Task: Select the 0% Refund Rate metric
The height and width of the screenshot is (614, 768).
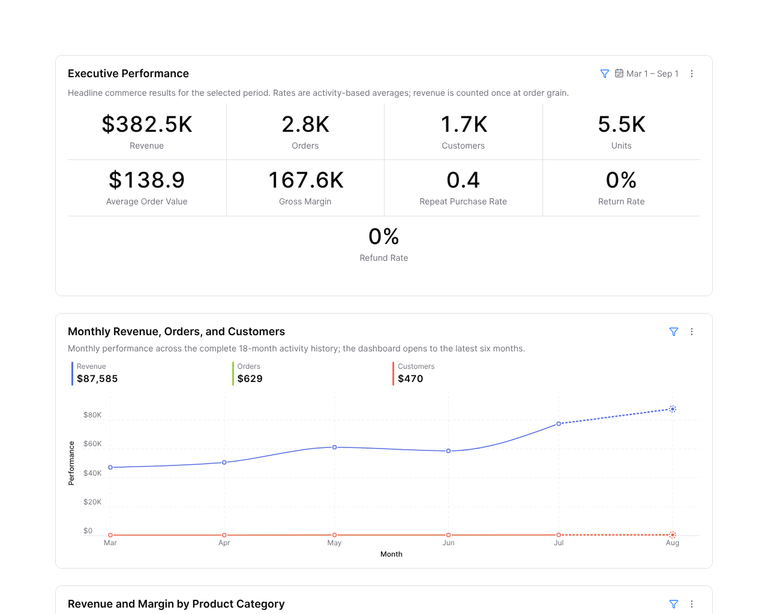Action: (384, 244)
